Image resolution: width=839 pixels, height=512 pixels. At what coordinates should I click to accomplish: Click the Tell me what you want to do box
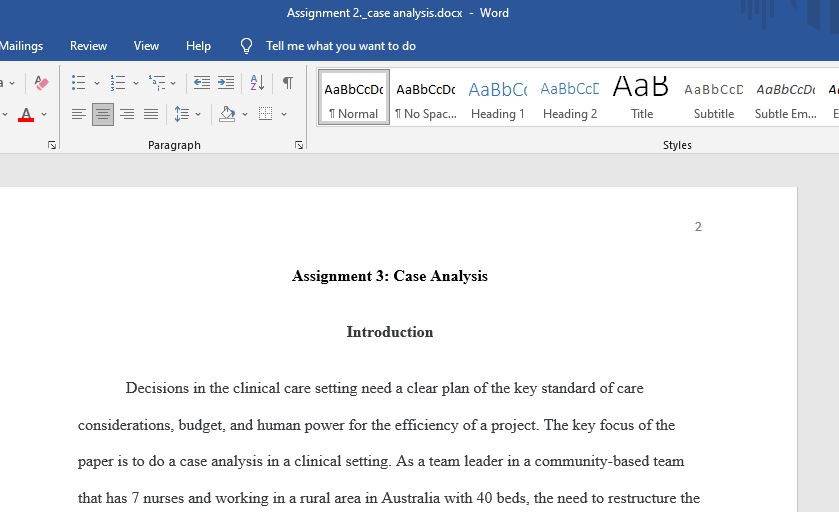click(x=341, y=46)
